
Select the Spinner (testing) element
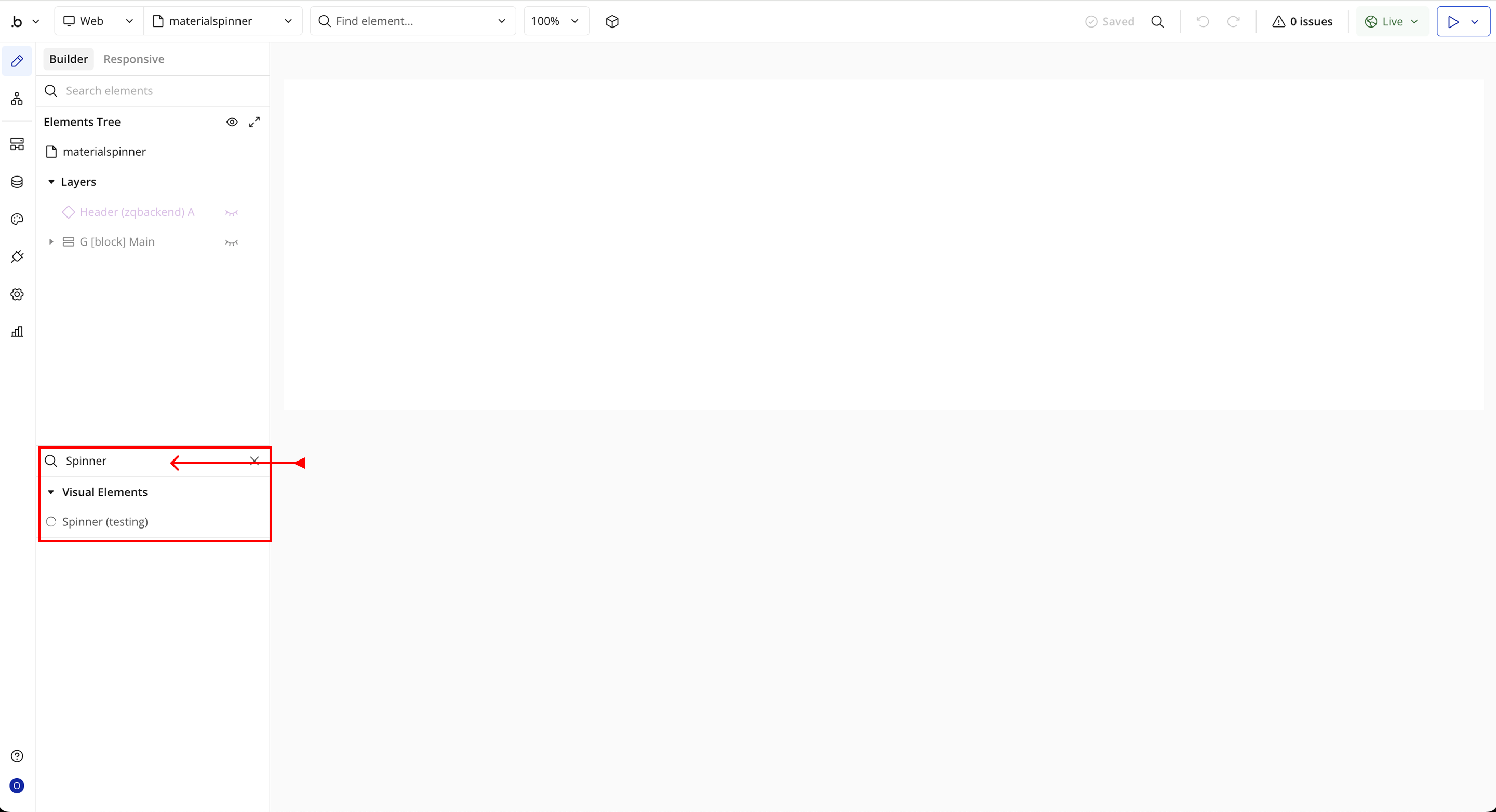click(104, 522)
